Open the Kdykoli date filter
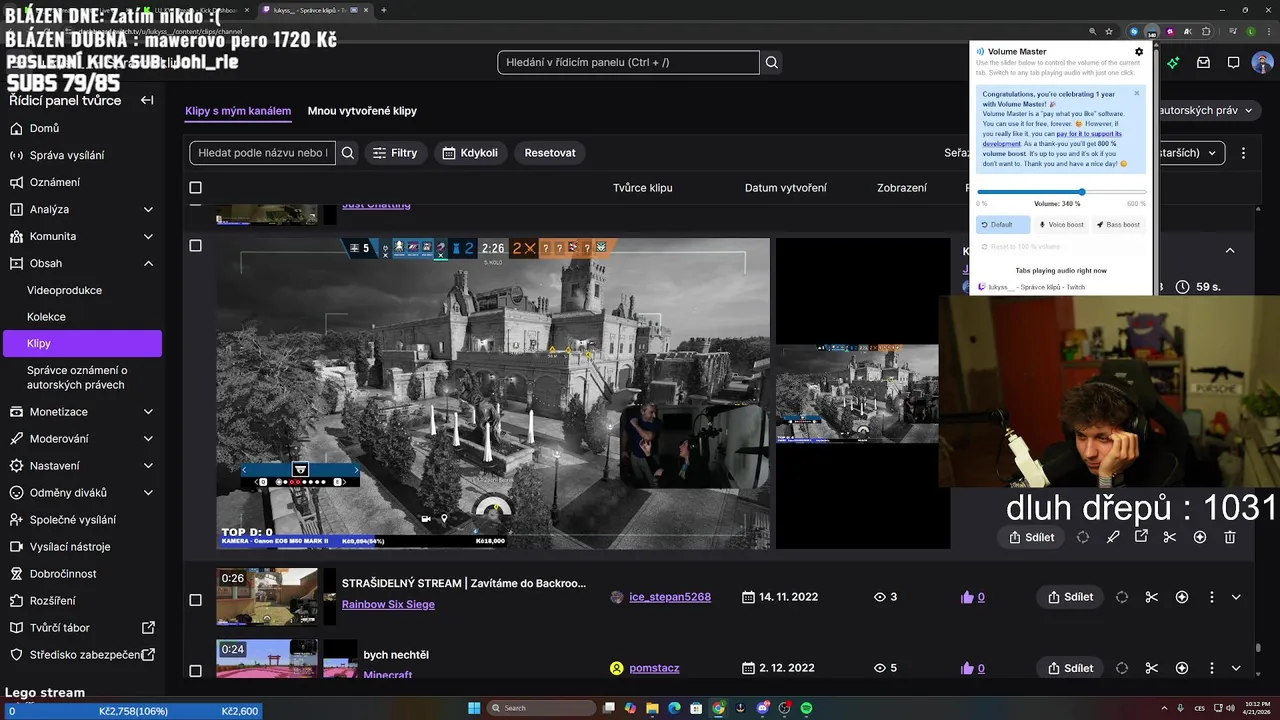The image size is (1280, 720). 470,153
